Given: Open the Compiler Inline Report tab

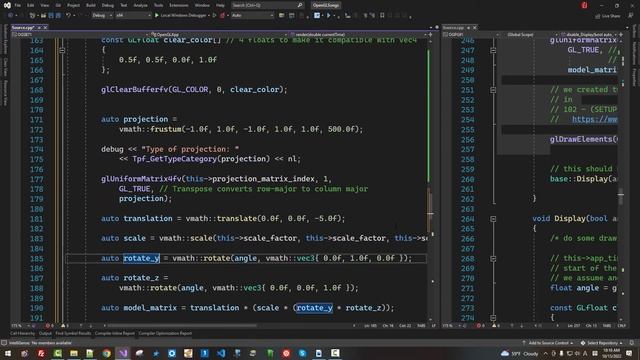Looking at the screenshot, I should 114,333.
